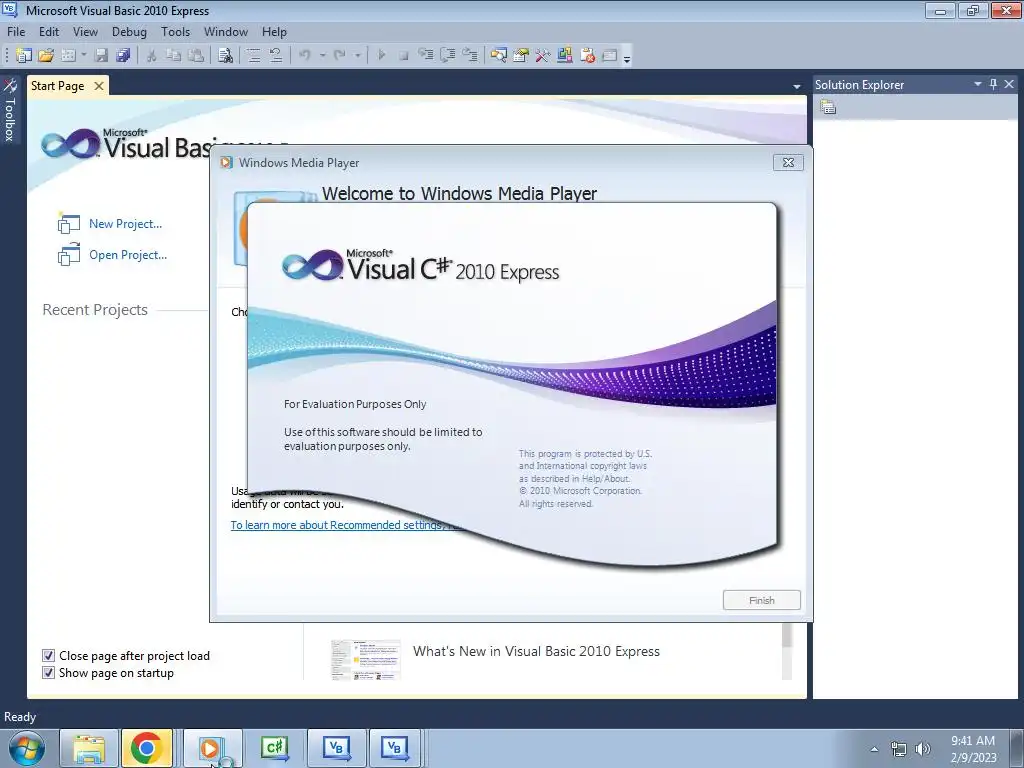Open the Toolbox side tab
This screenshot has width=1024, height=768.
tap(10, 110)
